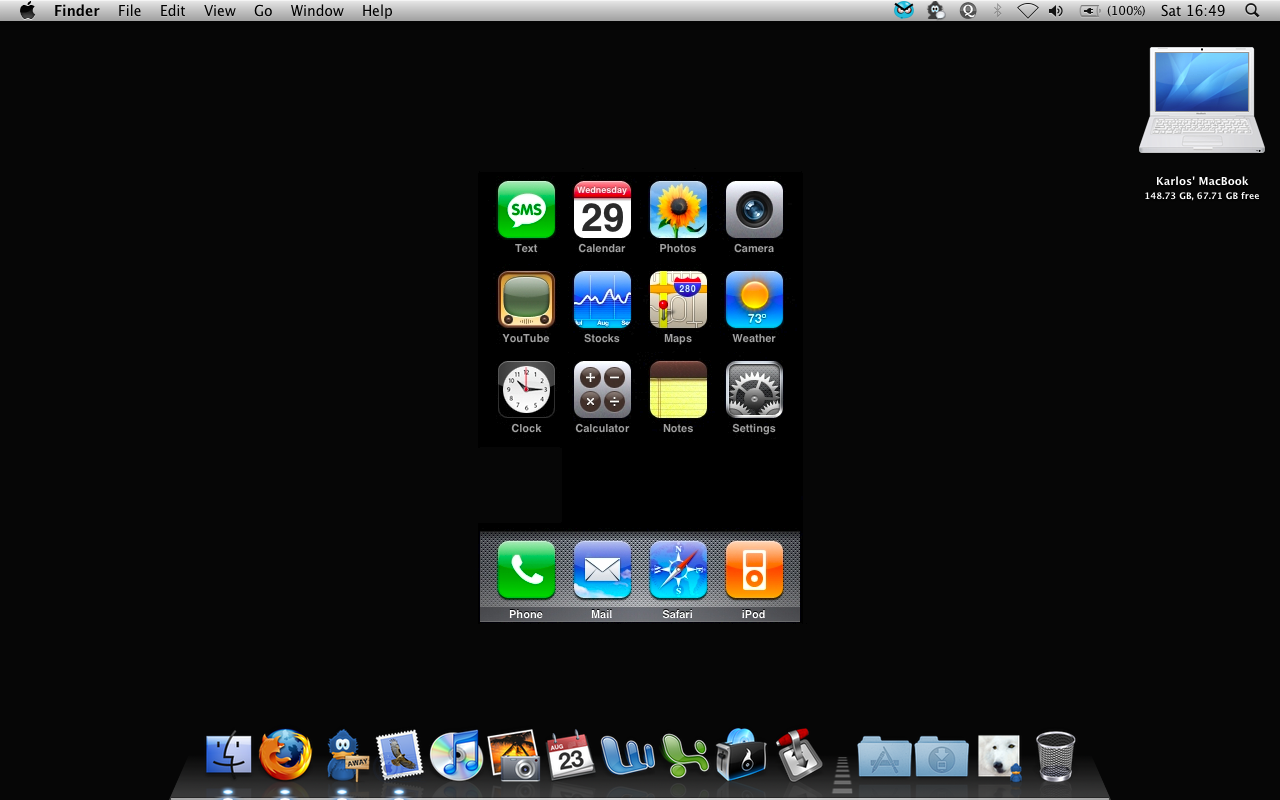
Task: Open the Window menu
Action: pos(316,10)
